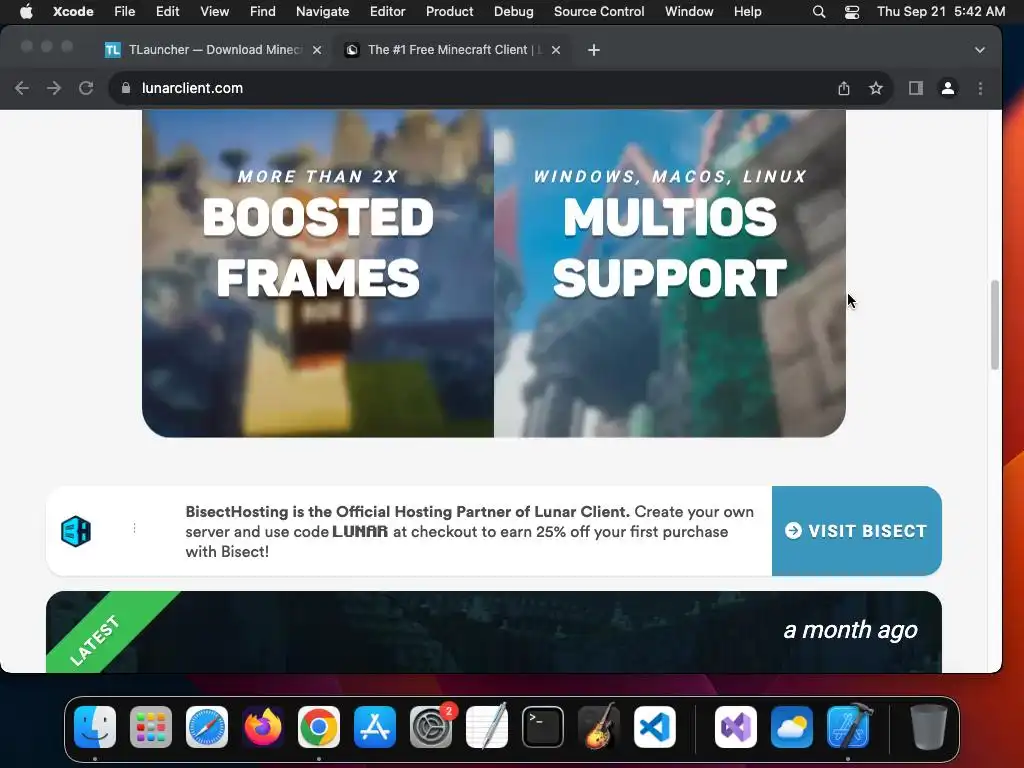The height and width of the screenshot is (768, 1024).
Task: Open Visual Studio from the Dock
Action: point(736,727)
